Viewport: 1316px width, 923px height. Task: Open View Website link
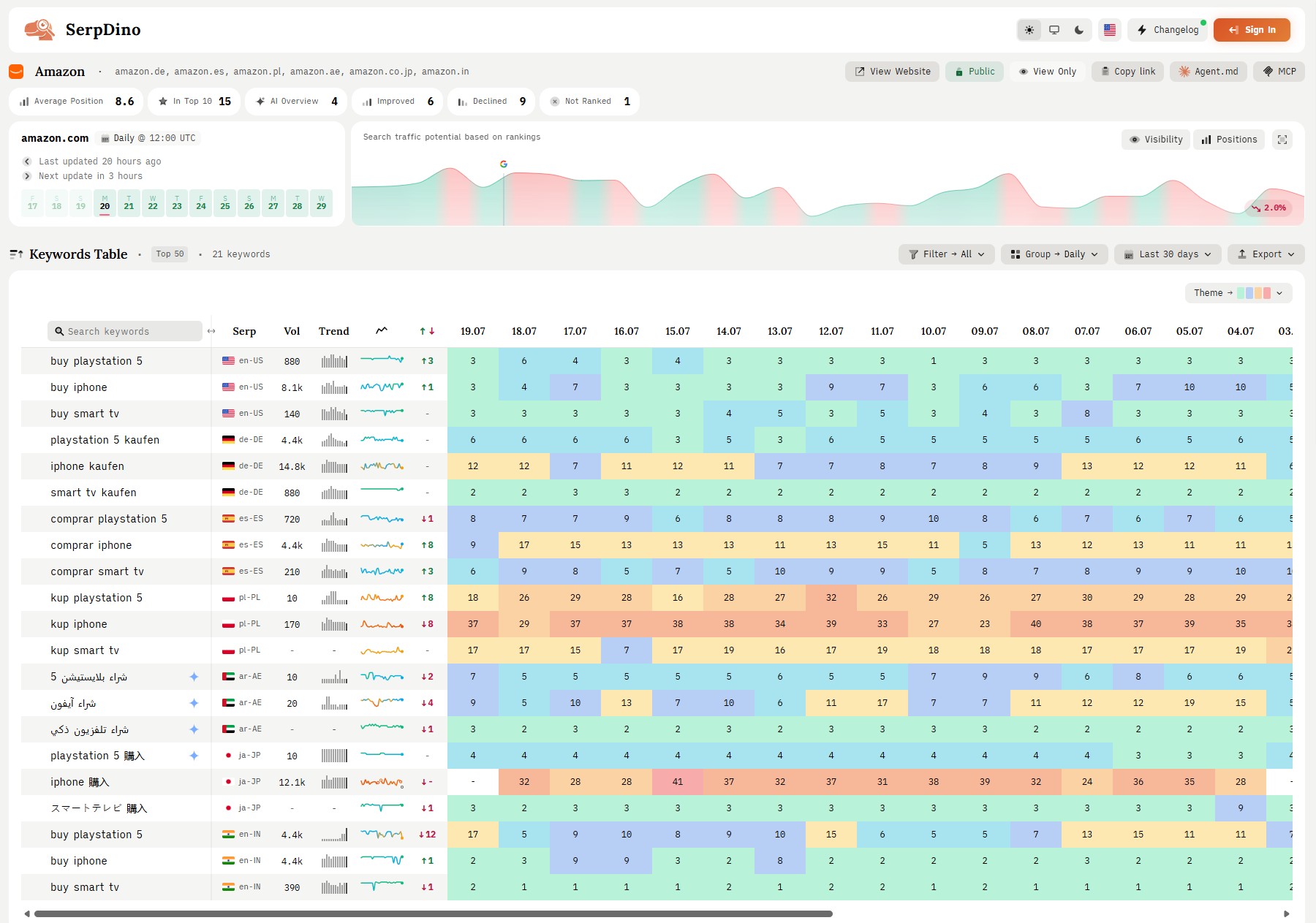point(892,72)
